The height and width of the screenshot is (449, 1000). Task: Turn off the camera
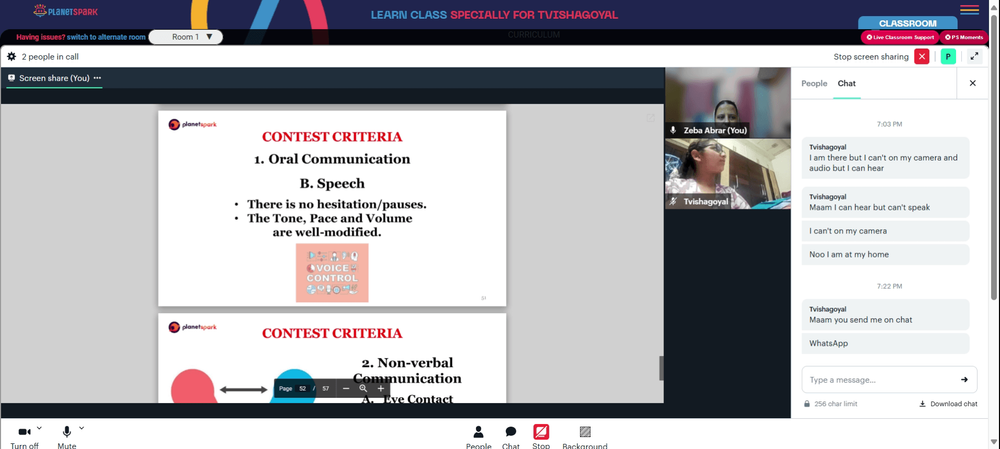25,437
